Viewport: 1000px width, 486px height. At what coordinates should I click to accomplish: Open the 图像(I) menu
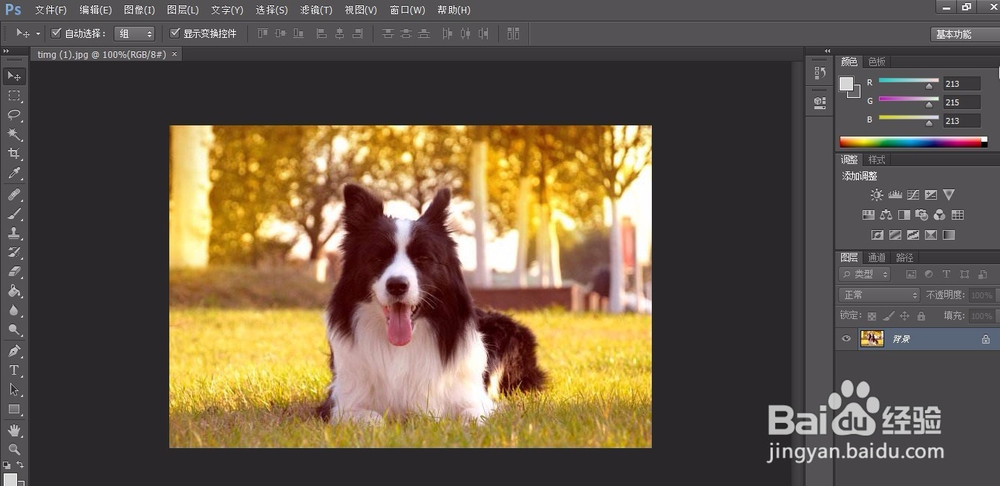[x=139, y=10]
